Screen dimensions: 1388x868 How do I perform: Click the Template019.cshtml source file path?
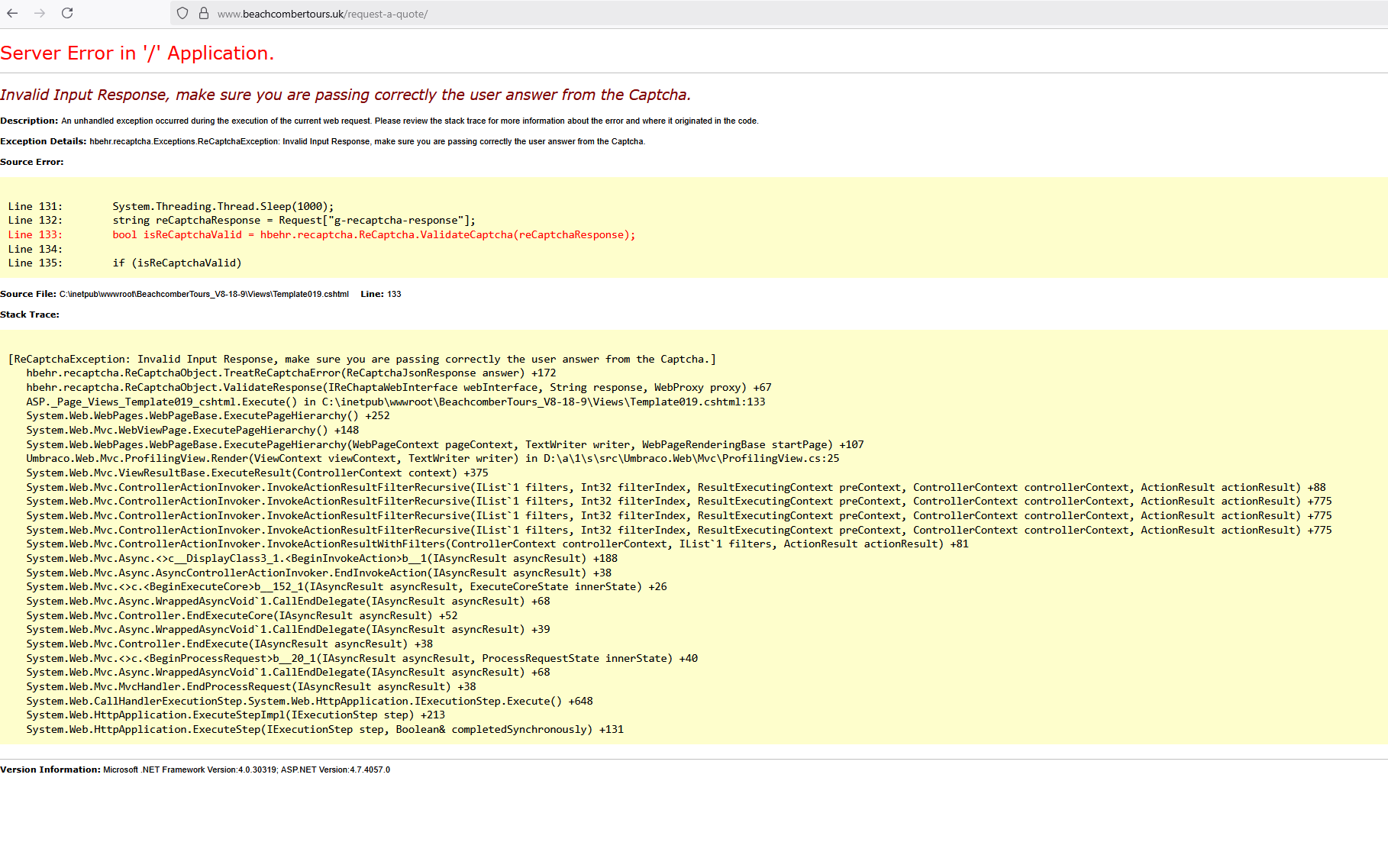coord(204,294)
